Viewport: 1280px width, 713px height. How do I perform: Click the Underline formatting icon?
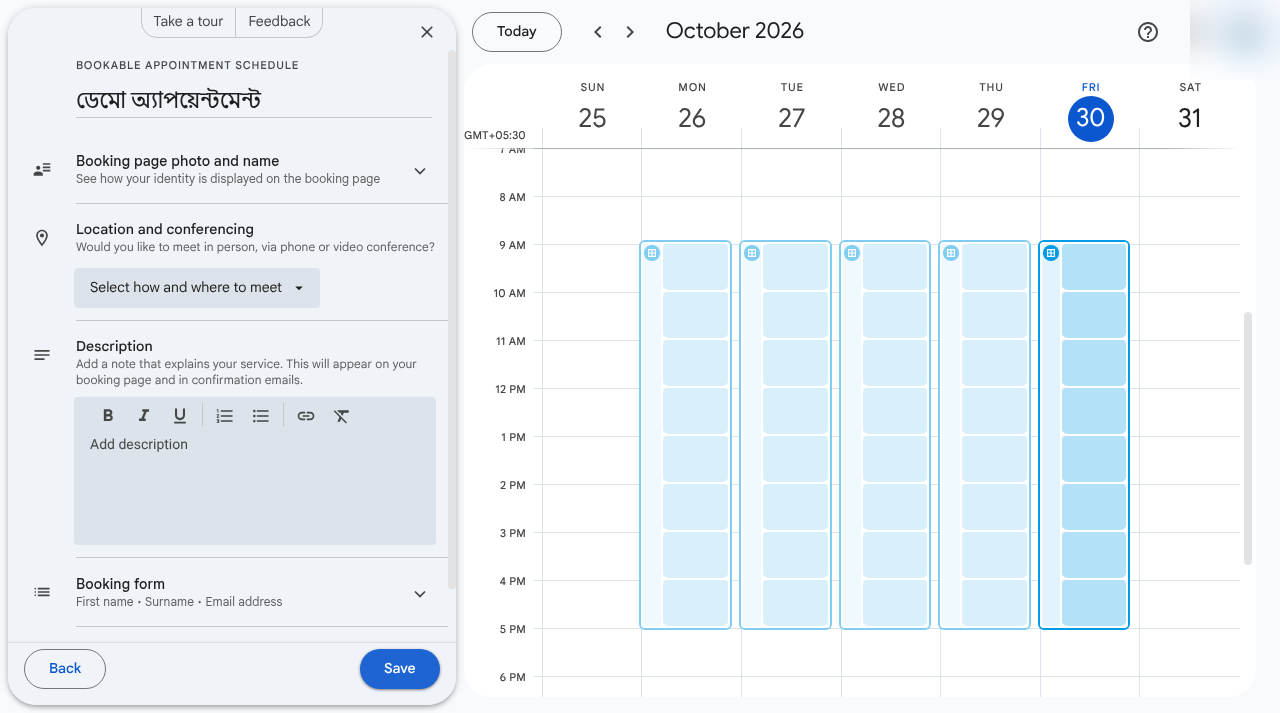pos(180,416)
